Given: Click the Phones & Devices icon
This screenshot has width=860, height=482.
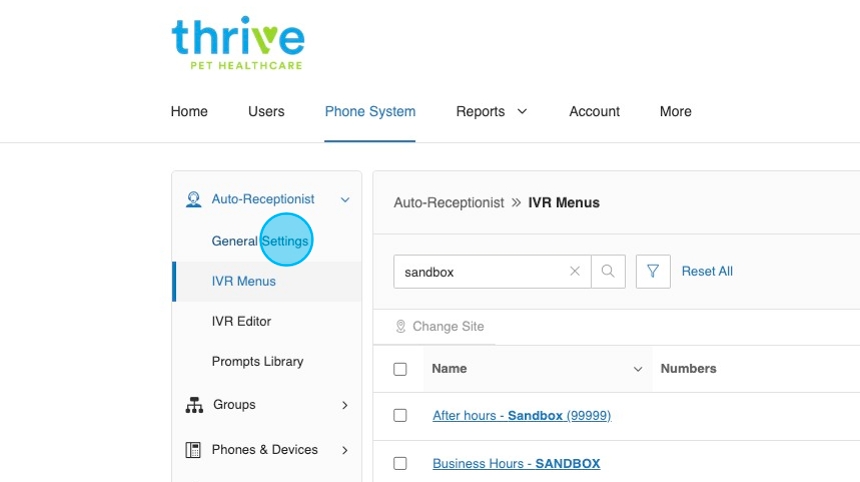Looking at the screenshot, I should click(x=194, y=450).
